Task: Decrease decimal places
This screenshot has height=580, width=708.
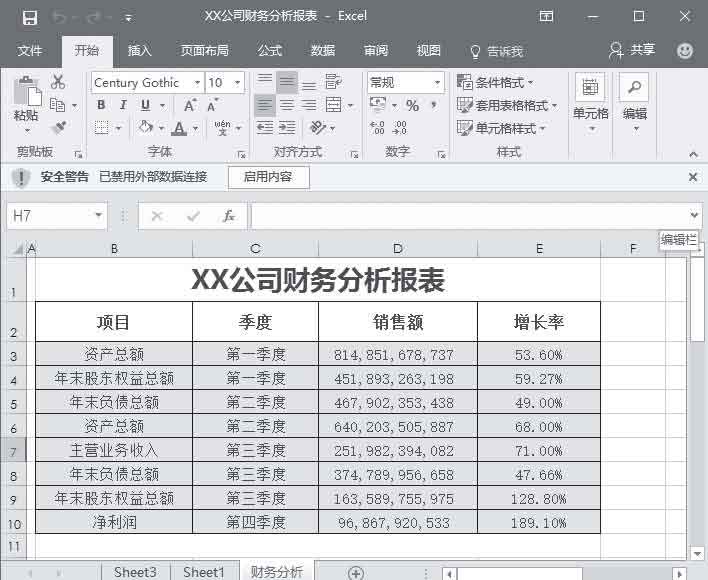Action: (400, 128)
